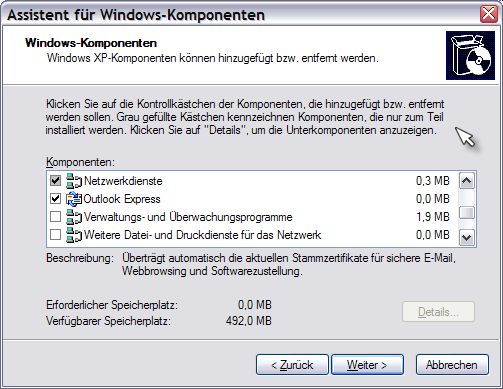Click the Weiter button
Image resolution: width=503 pixels, height=389 pixels.
point(367,365)
